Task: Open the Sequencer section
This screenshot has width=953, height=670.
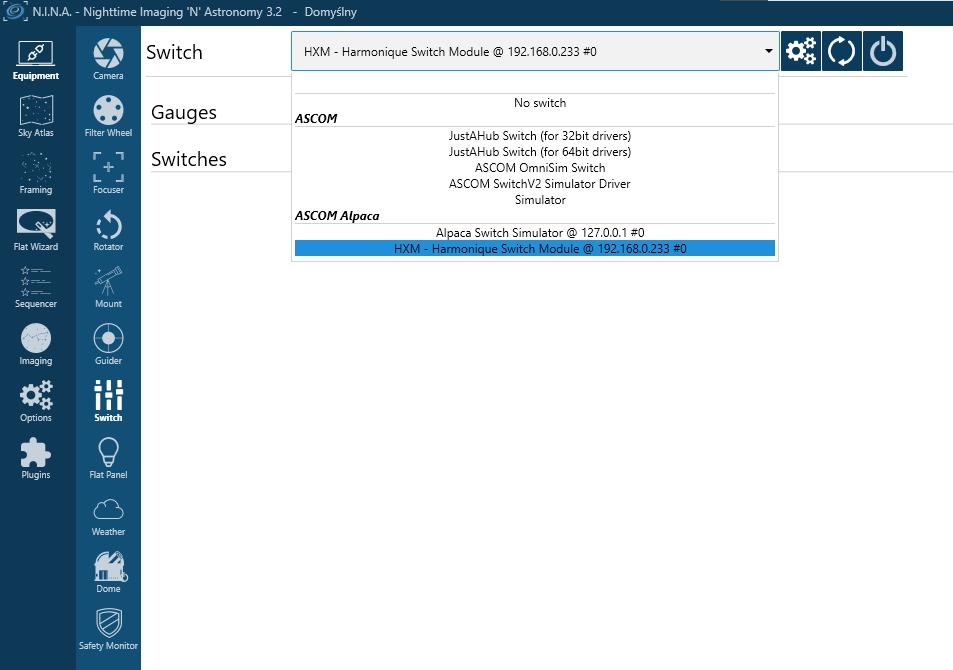Action: [x=36, y=288]
